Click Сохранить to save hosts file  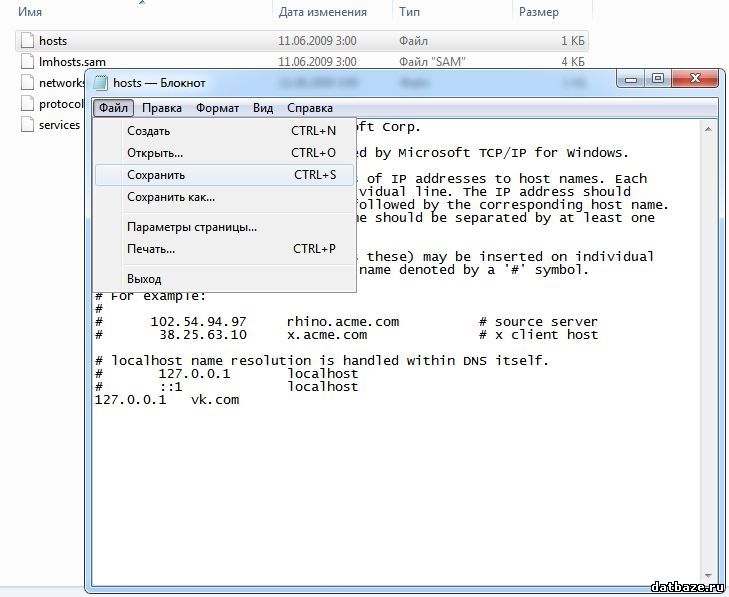click(x=156, y=175)
